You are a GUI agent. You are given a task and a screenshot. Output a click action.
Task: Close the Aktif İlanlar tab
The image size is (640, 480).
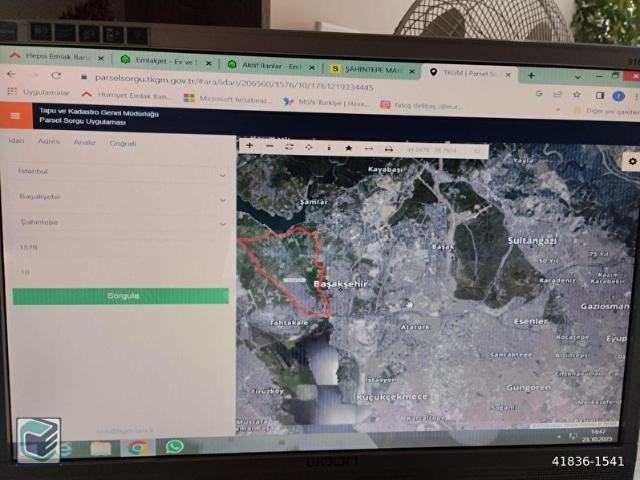(311, 68)
